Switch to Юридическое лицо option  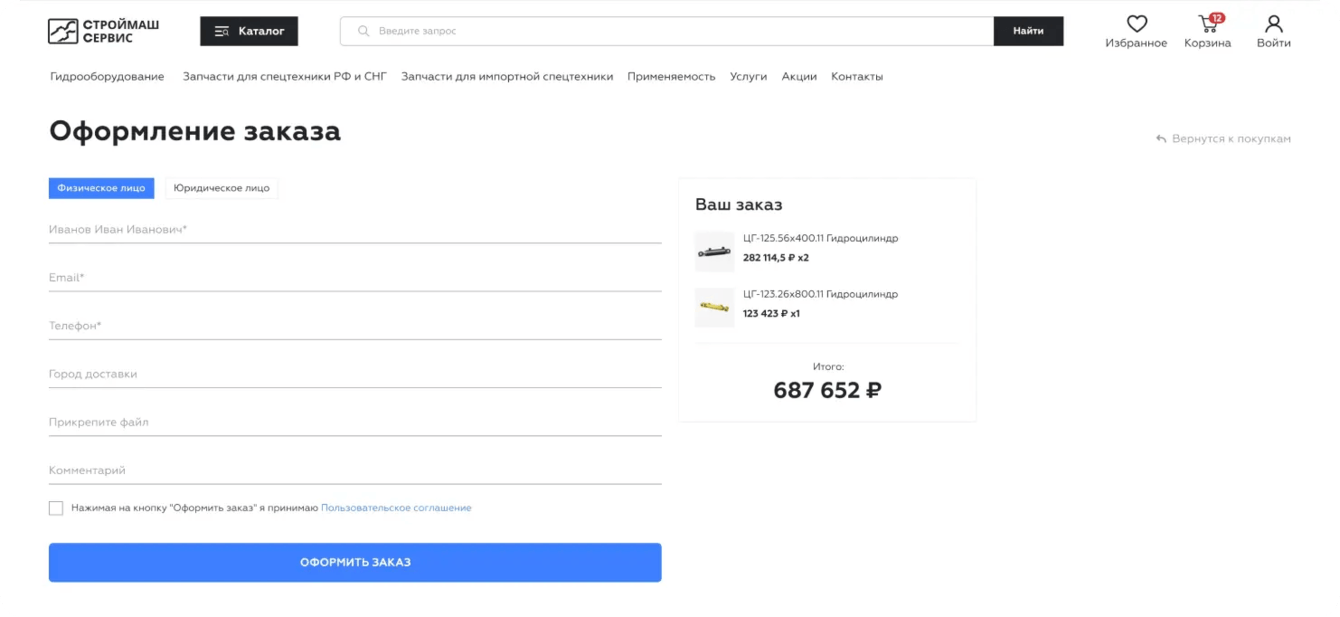(x=221, y=188)
